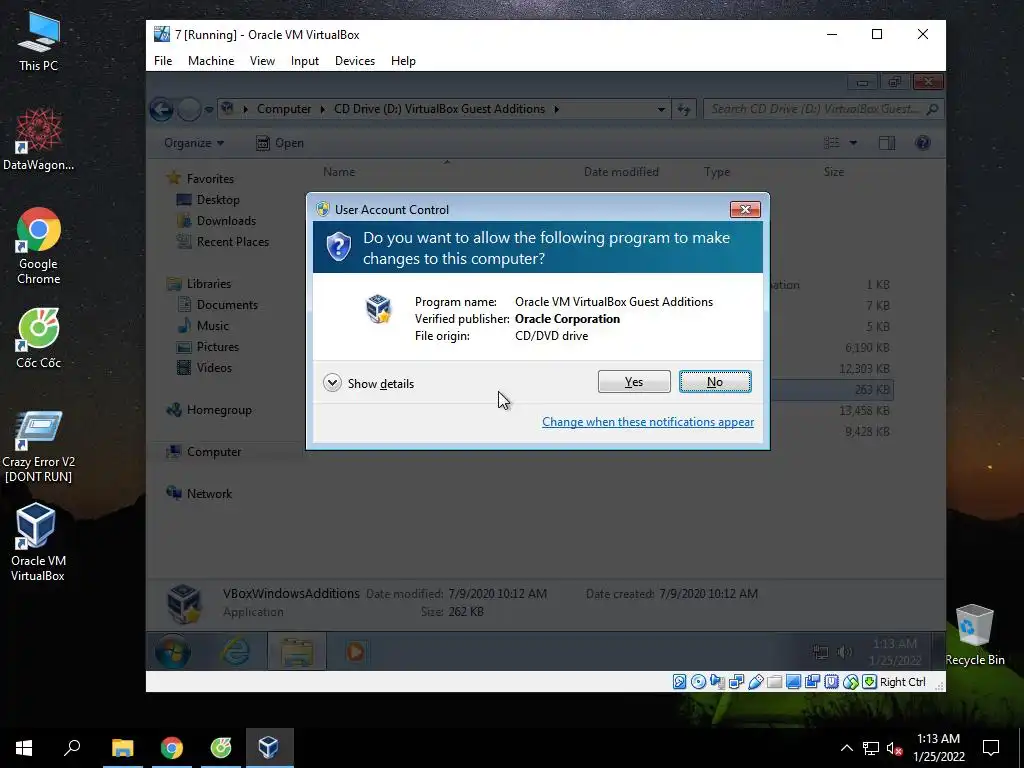The image size is (1024, 768).
Task: Click the breadcrumb arrow after Computer
Action: pos(323,109)
